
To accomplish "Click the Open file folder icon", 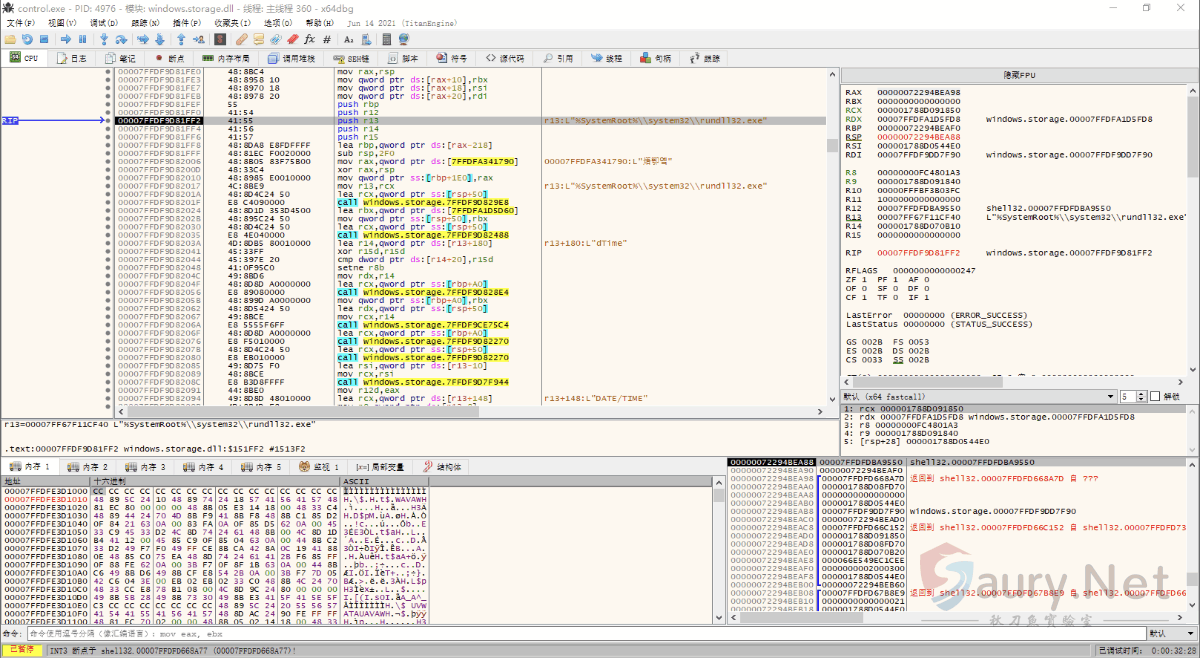I will tap(10, 39).
